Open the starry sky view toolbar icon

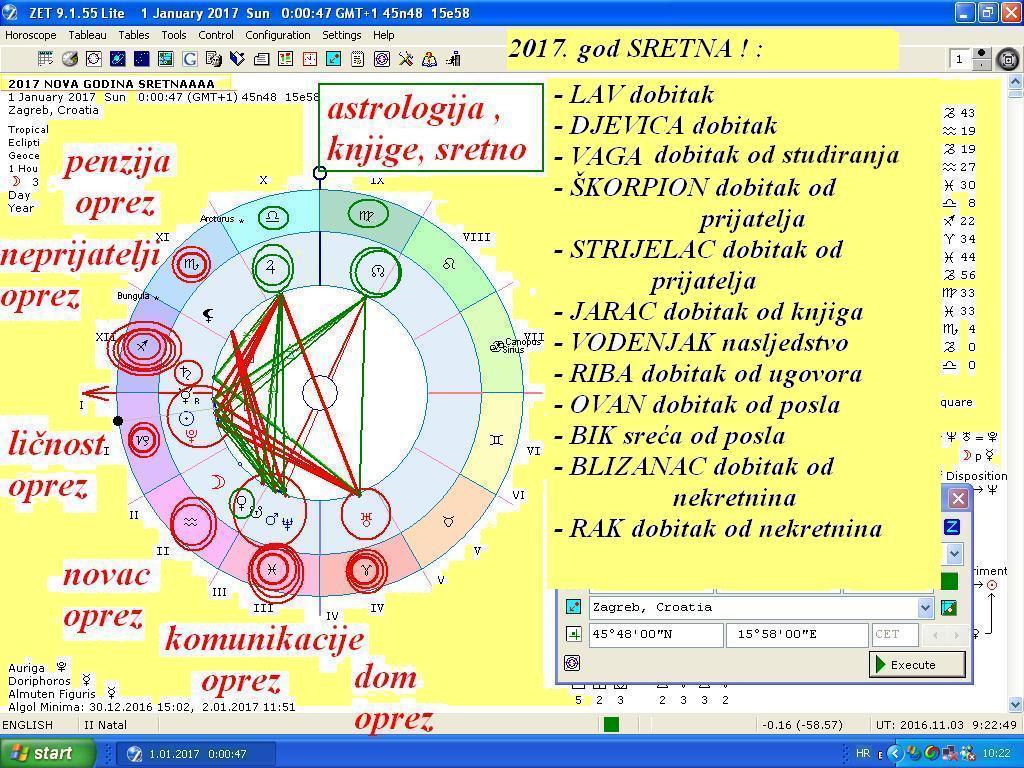pos(142,59)
